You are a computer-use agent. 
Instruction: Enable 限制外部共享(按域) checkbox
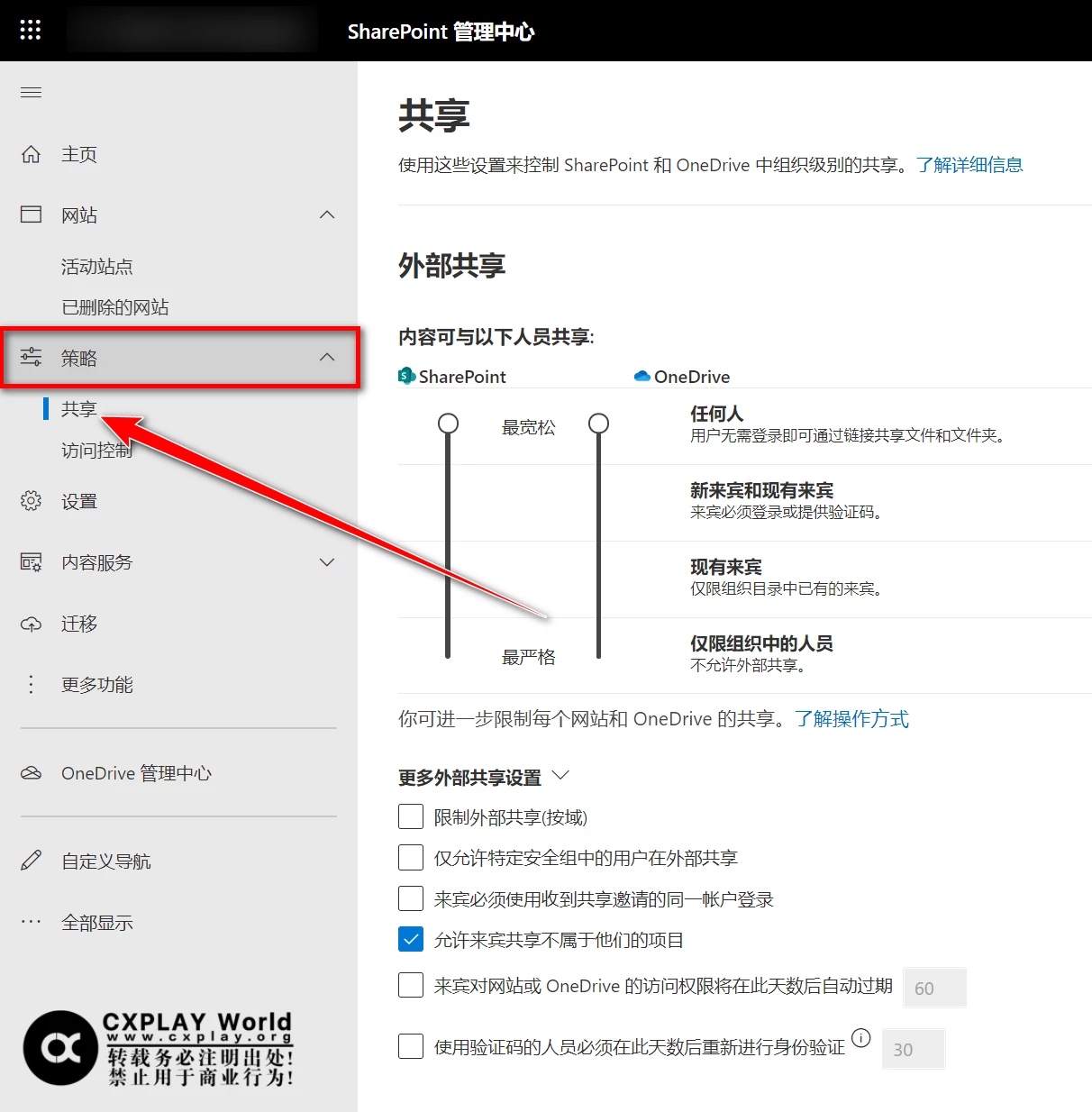pyautogui.click(x=411, y=816)
